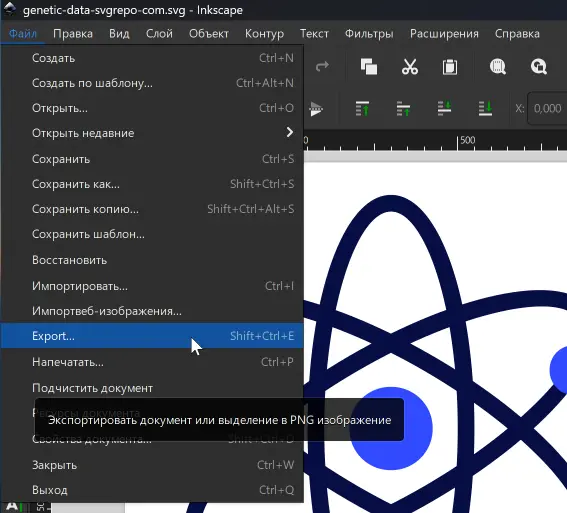Open the Объект menu
This screenshot has width=567, height=513.
[209, 34]
